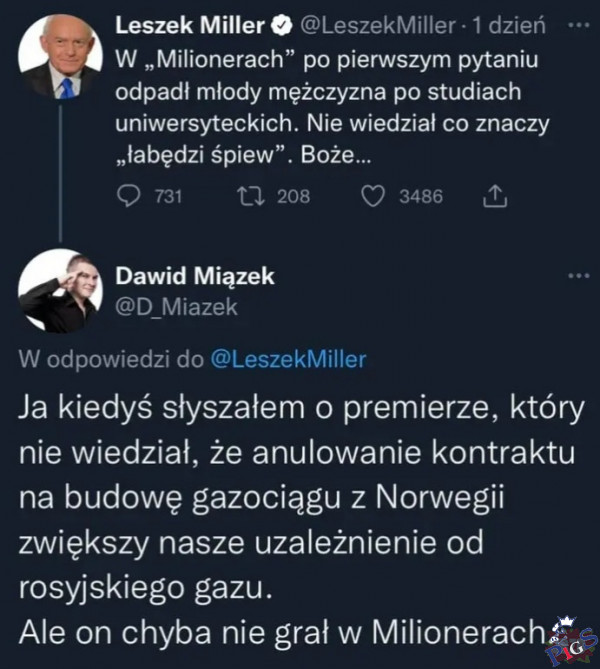Open more options on Leszek Miller's tweet
The height and width of the screenshot is (669, 600).
(x=578, y=24)
